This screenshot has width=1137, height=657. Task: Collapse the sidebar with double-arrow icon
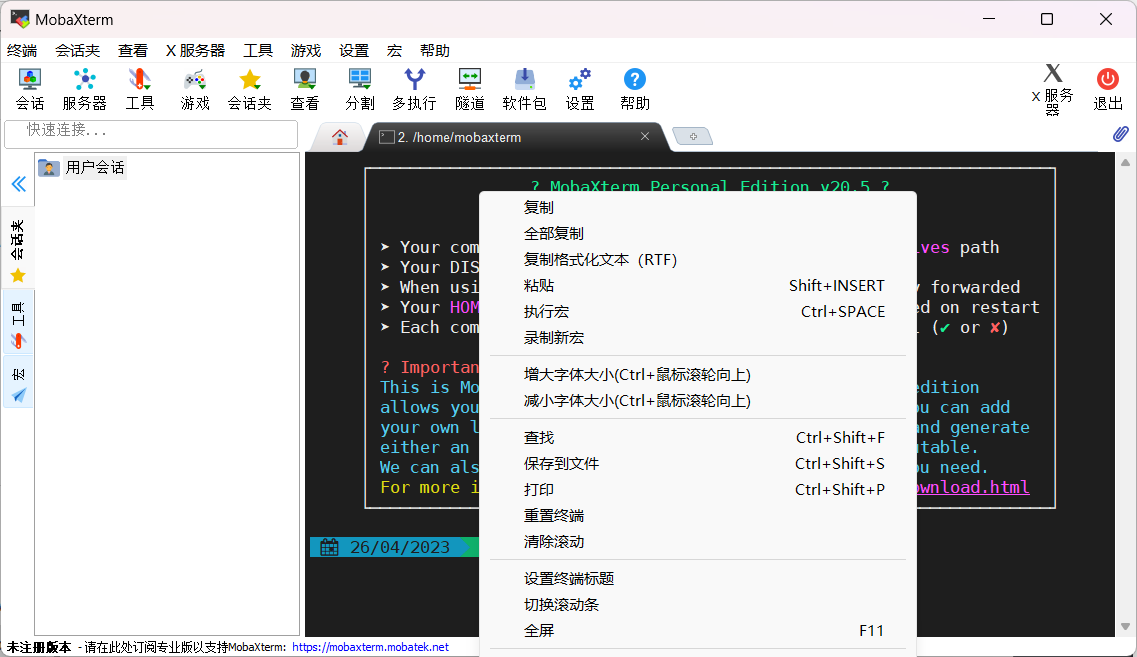click(x=19, y=184)
